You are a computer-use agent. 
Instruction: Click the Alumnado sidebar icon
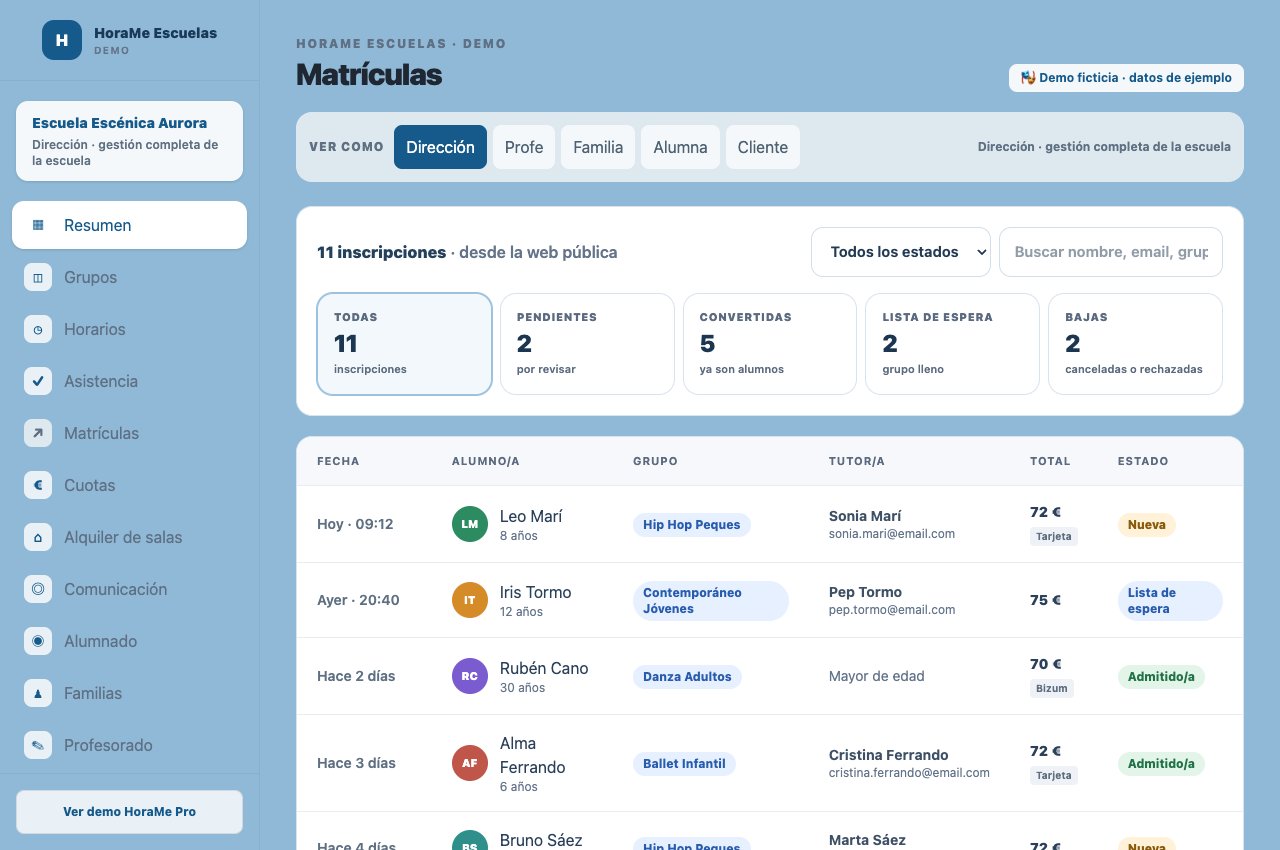pyautogui.click(x=38, y=641)
